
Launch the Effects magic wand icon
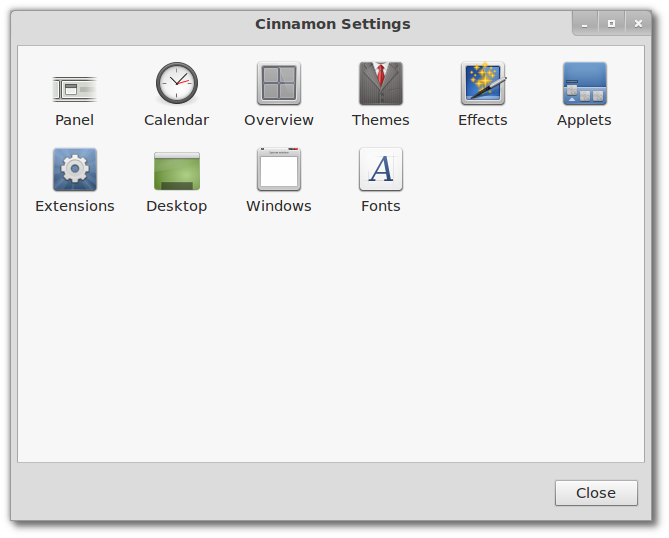(x=483, y=84)
